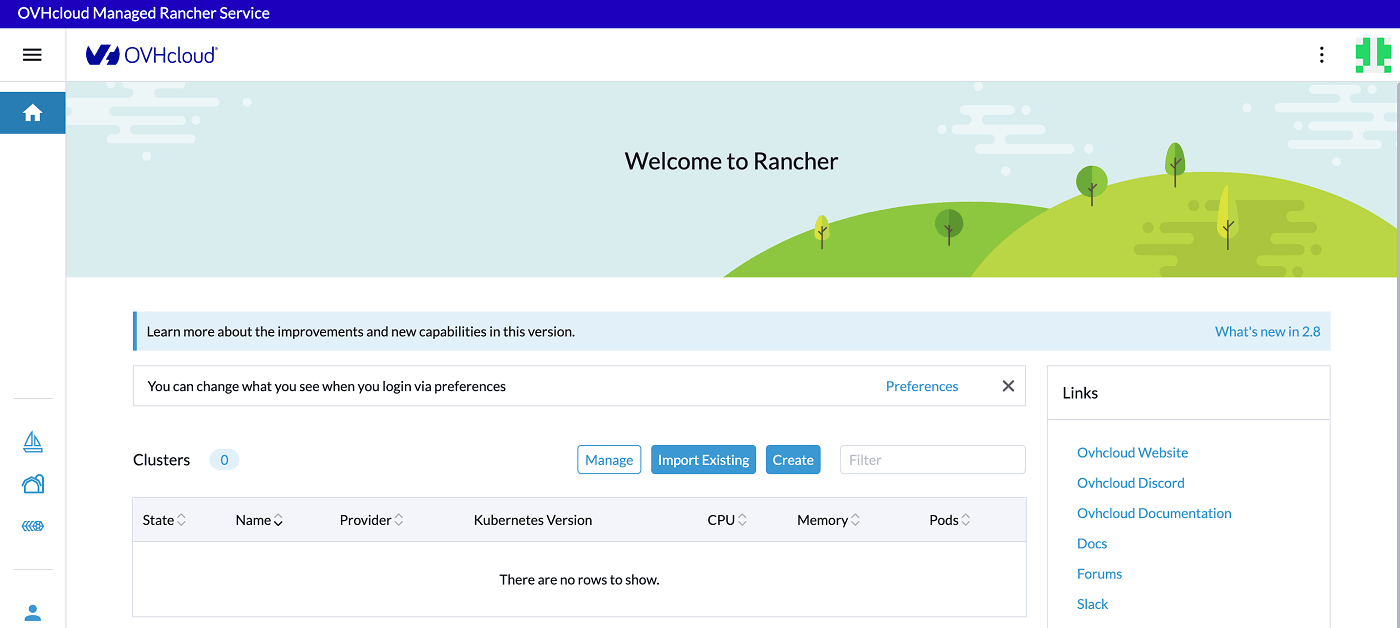Open the three-dot page actions menu

(x=1322, y=55)
